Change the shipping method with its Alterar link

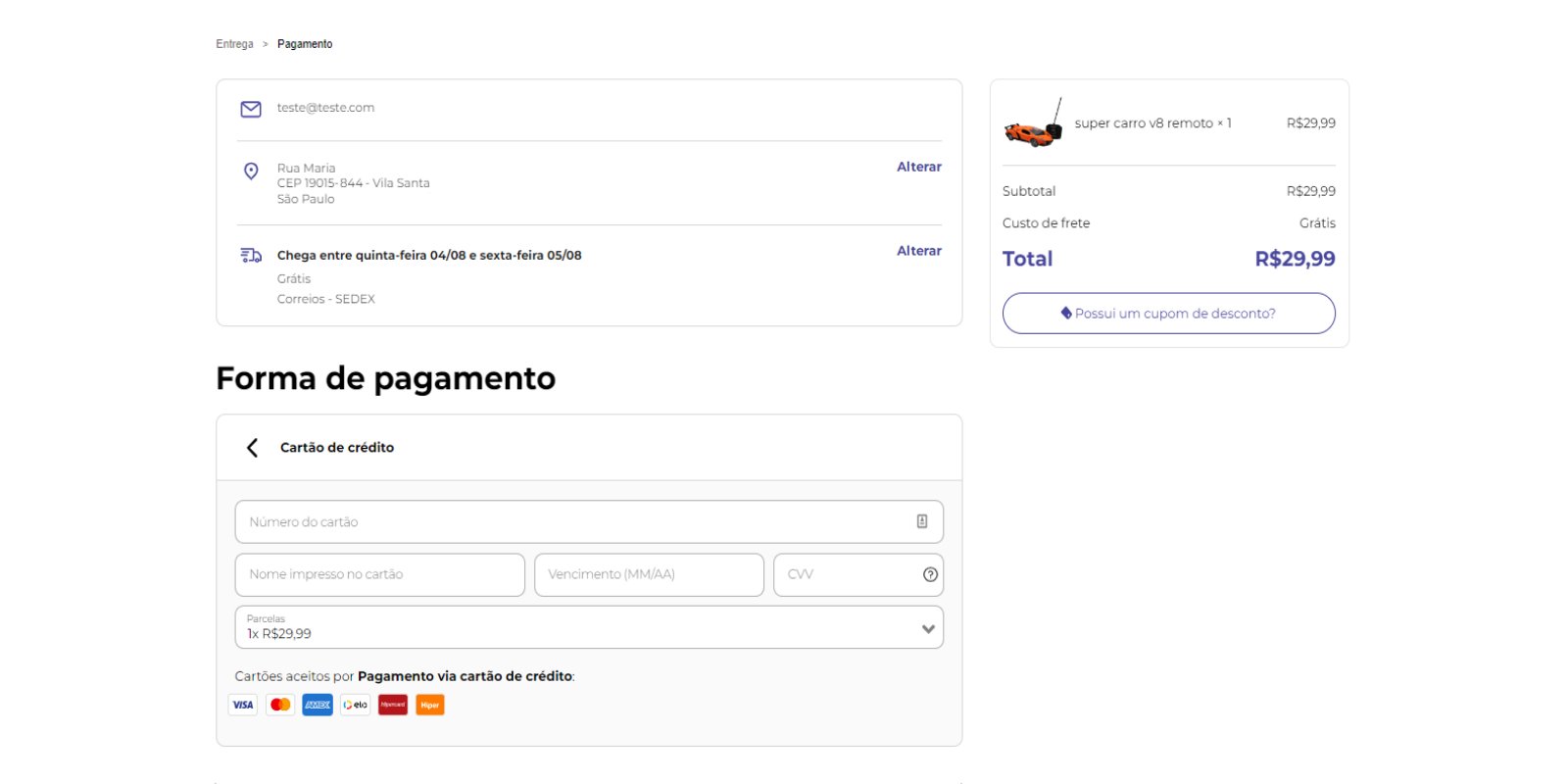click(919, 251)
